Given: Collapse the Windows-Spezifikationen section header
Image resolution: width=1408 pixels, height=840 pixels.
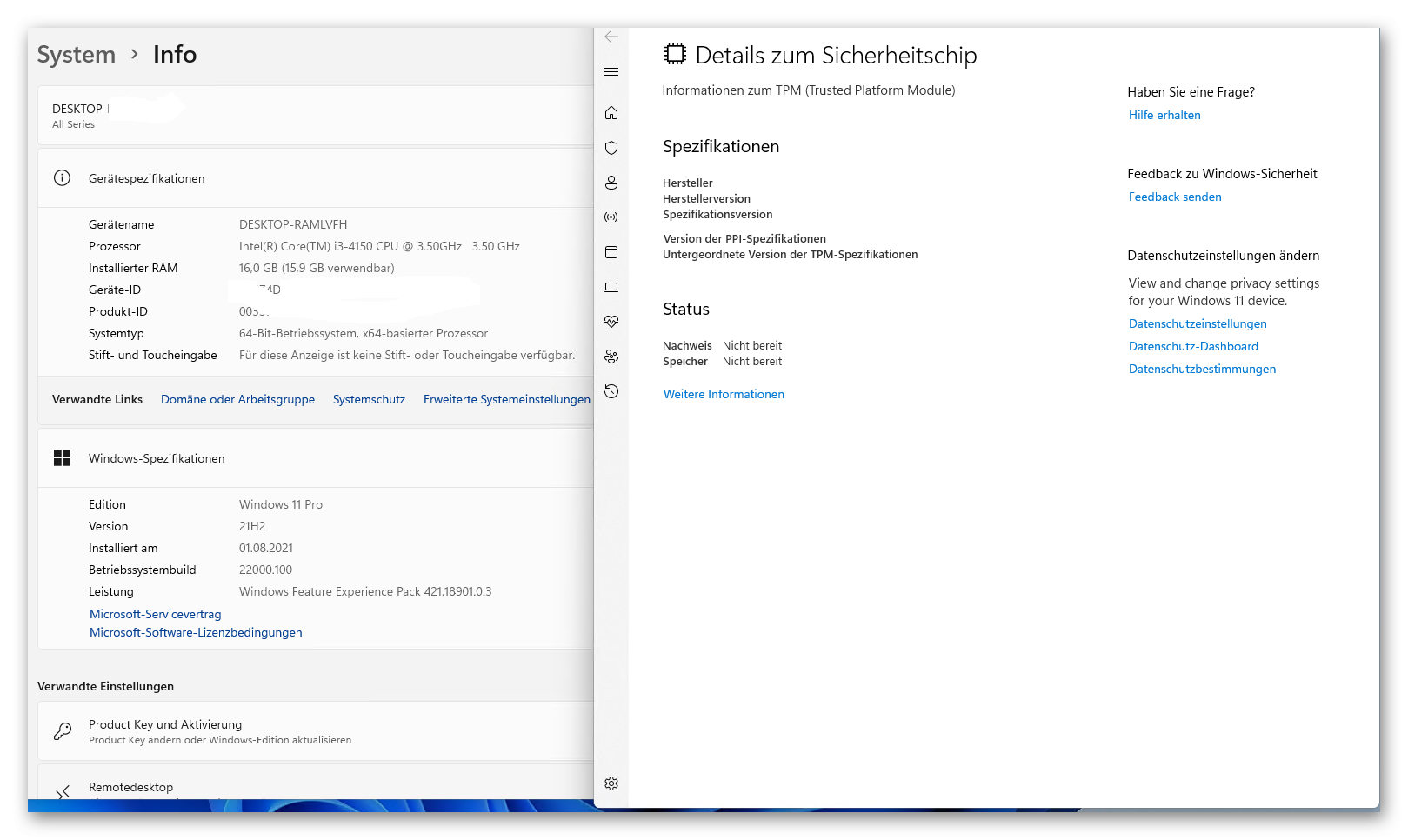Looking at the screenshot, I should coord(316,458).
